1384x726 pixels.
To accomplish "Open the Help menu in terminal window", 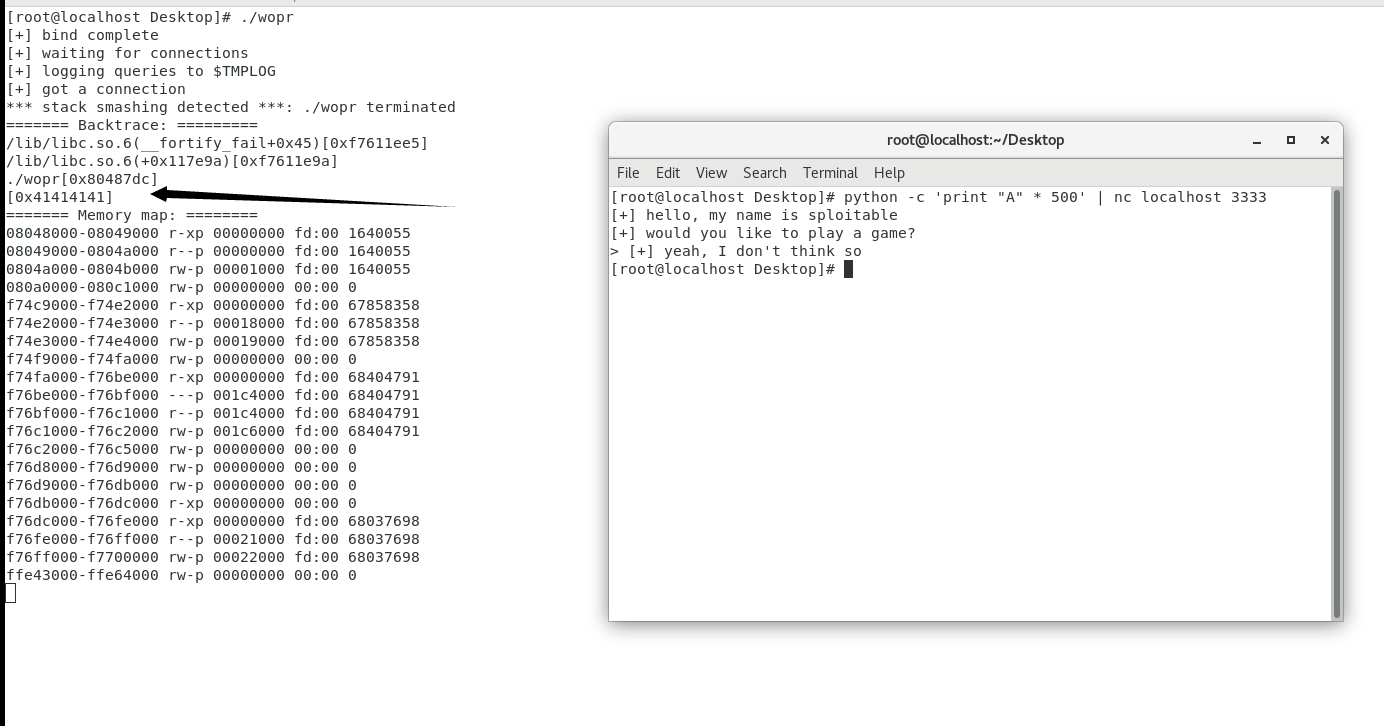I will pos(889,173).
